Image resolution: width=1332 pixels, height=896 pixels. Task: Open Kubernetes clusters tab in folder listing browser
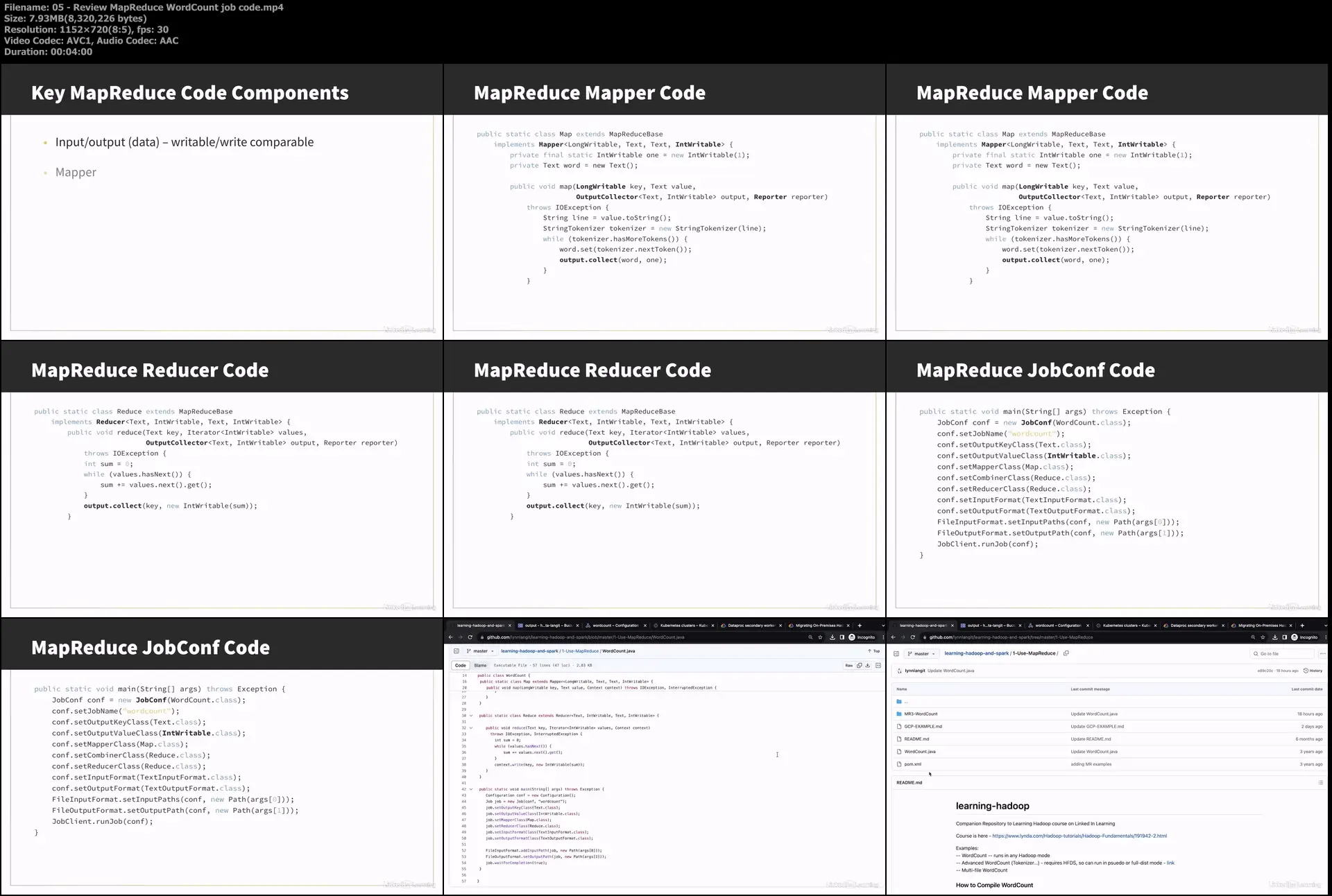pos(1126,626)
